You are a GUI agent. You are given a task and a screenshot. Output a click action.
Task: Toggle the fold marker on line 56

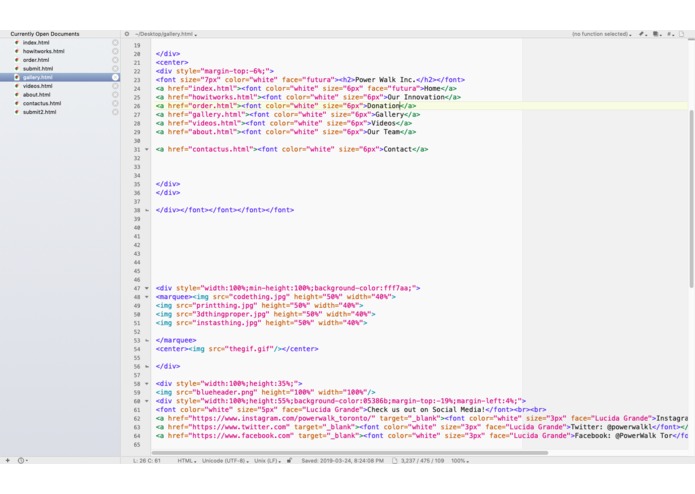point(147,366)
